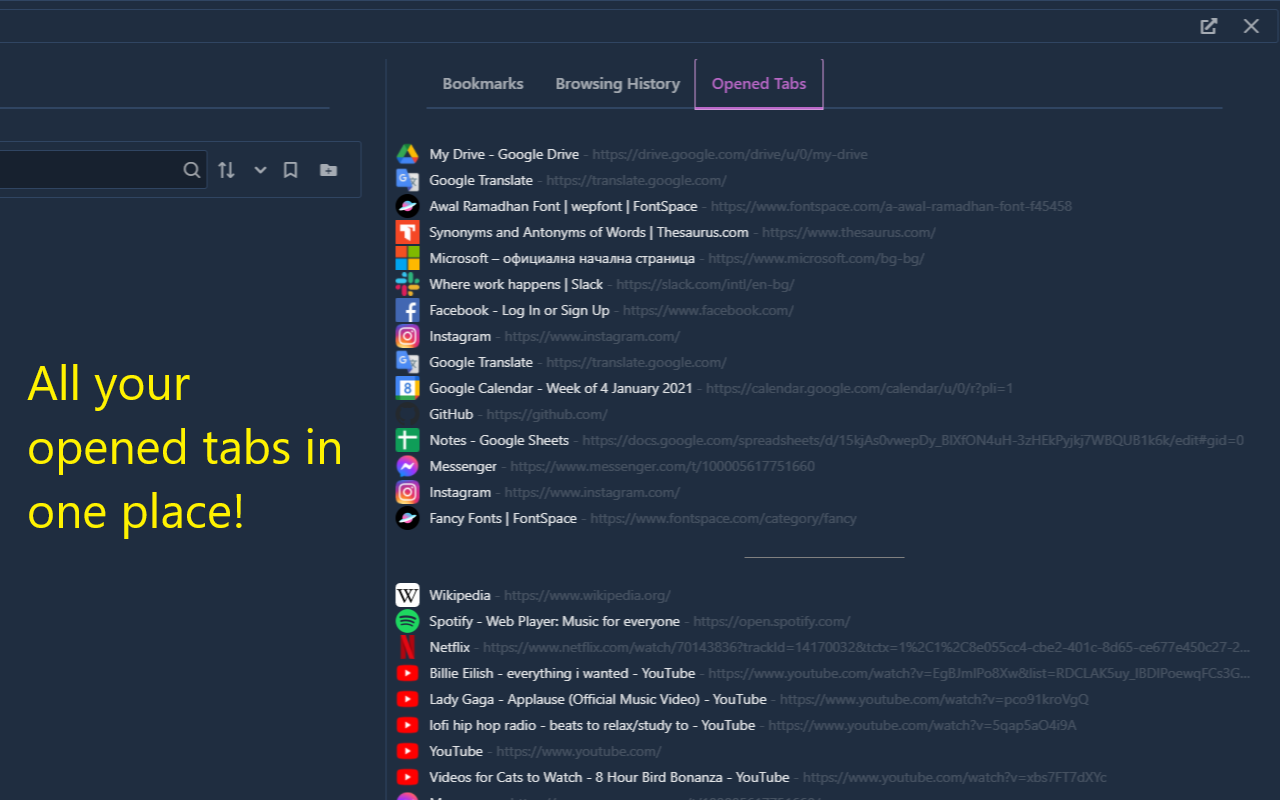
Task: Click the Google Drive favicon
Action: (407, 154)
